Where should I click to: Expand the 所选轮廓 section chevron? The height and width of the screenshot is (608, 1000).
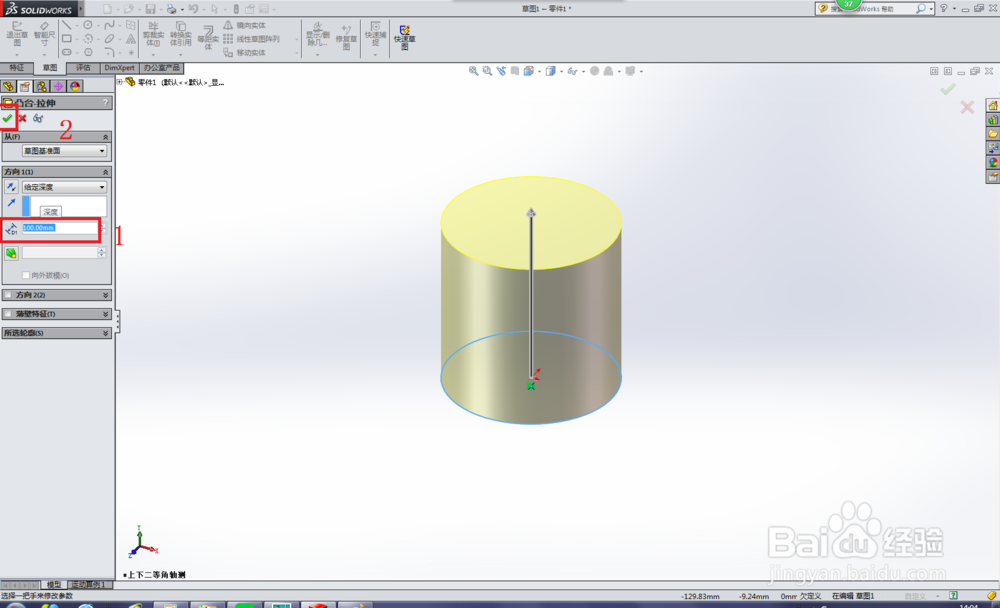click(105, 333)
